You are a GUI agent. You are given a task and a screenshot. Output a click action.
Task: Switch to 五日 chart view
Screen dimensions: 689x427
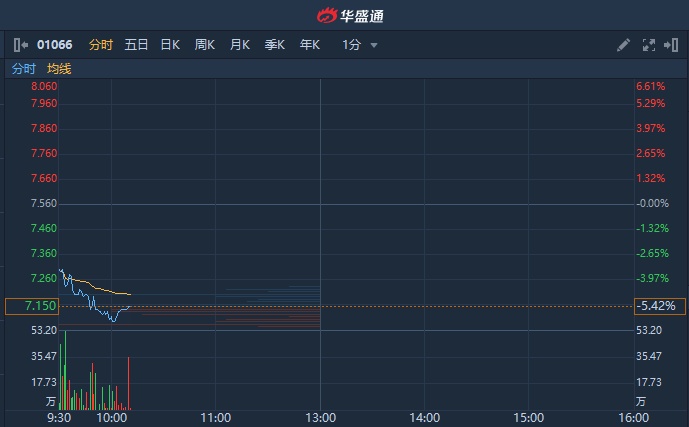136,45
